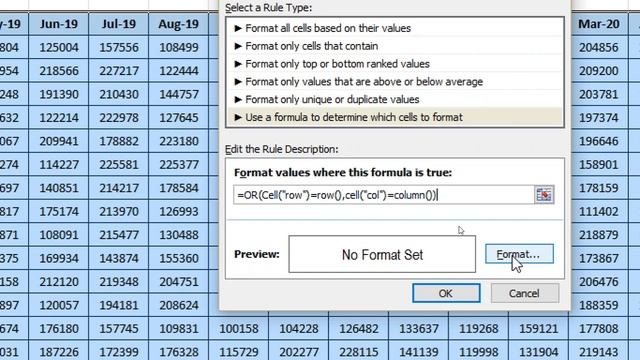The height and width of the screenshot is (360, 640).
Task: Click cell with value 213970
Action: click(x=119, y=212)
